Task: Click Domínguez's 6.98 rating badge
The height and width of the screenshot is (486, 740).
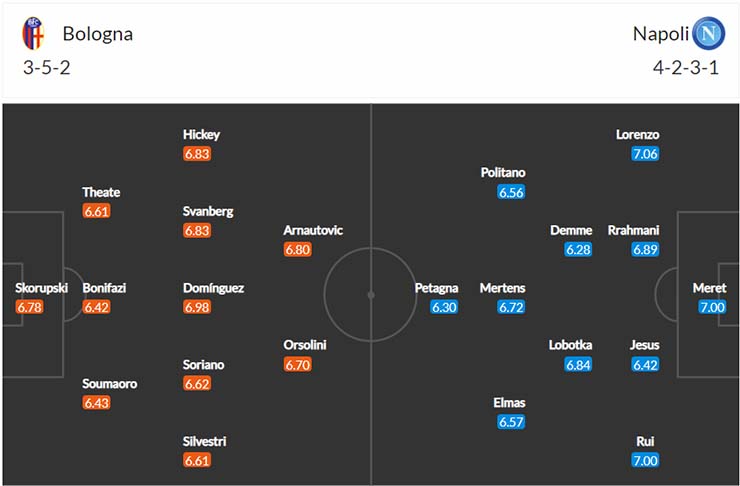Action: click(197, 307)
